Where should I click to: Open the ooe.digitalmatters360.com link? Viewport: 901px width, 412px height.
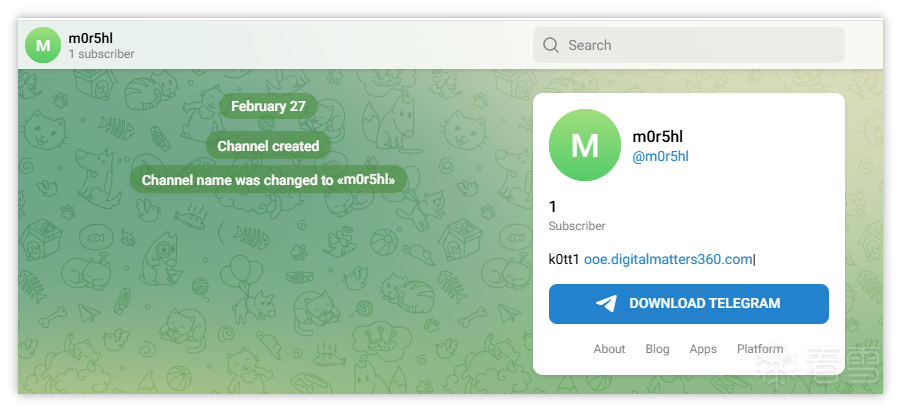point(668,259)
